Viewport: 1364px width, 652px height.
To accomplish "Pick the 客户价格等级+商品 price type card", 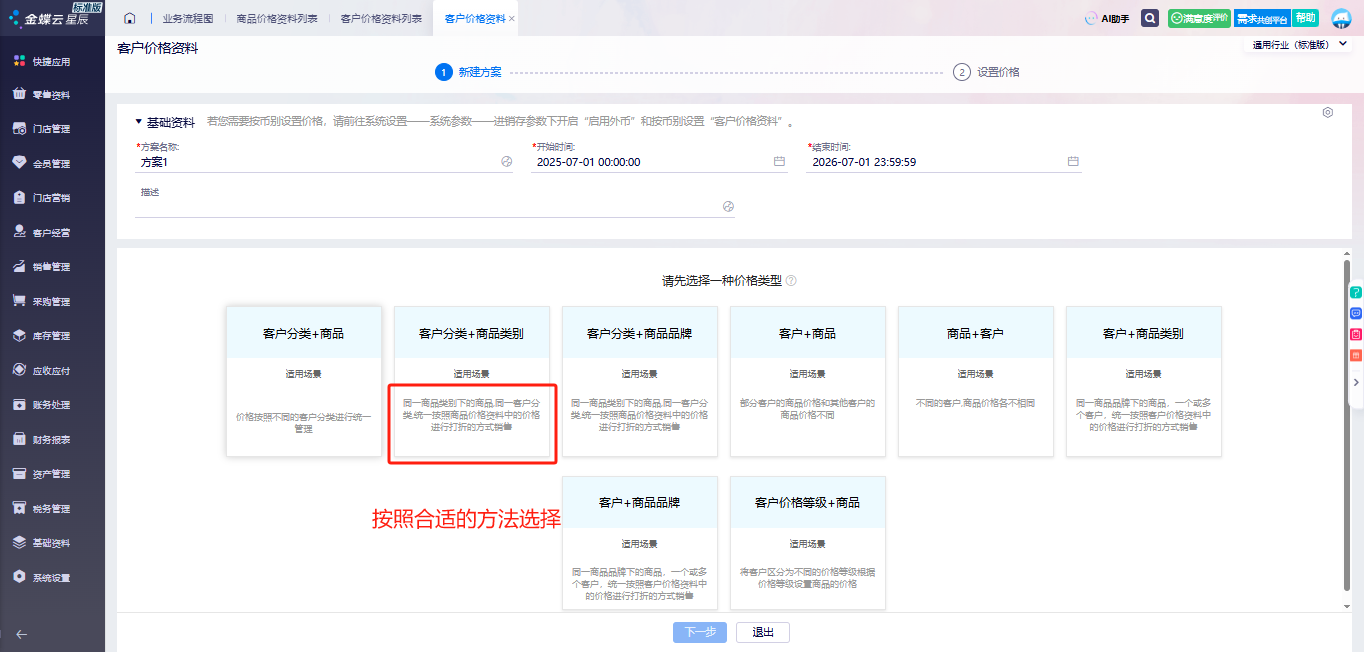I will (x=807, y=542).
